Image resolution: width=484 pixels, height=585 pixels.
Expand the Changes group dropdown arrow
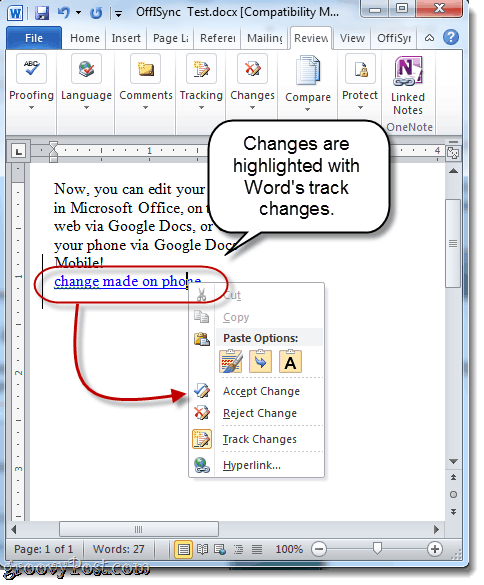252,108
